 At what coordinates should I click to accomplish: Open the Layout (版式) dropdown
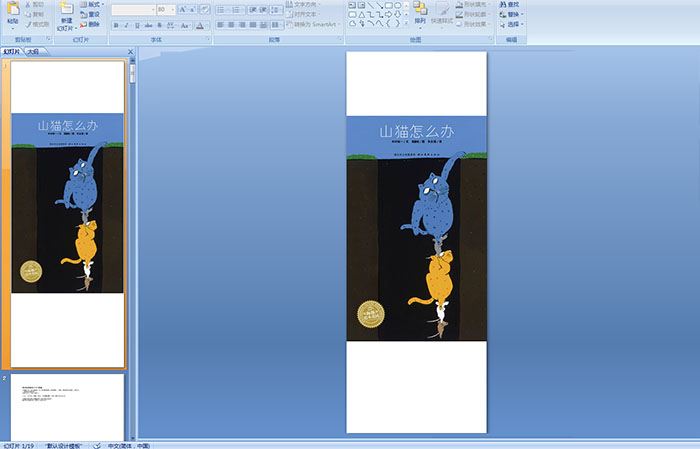(x=92, y=4)
